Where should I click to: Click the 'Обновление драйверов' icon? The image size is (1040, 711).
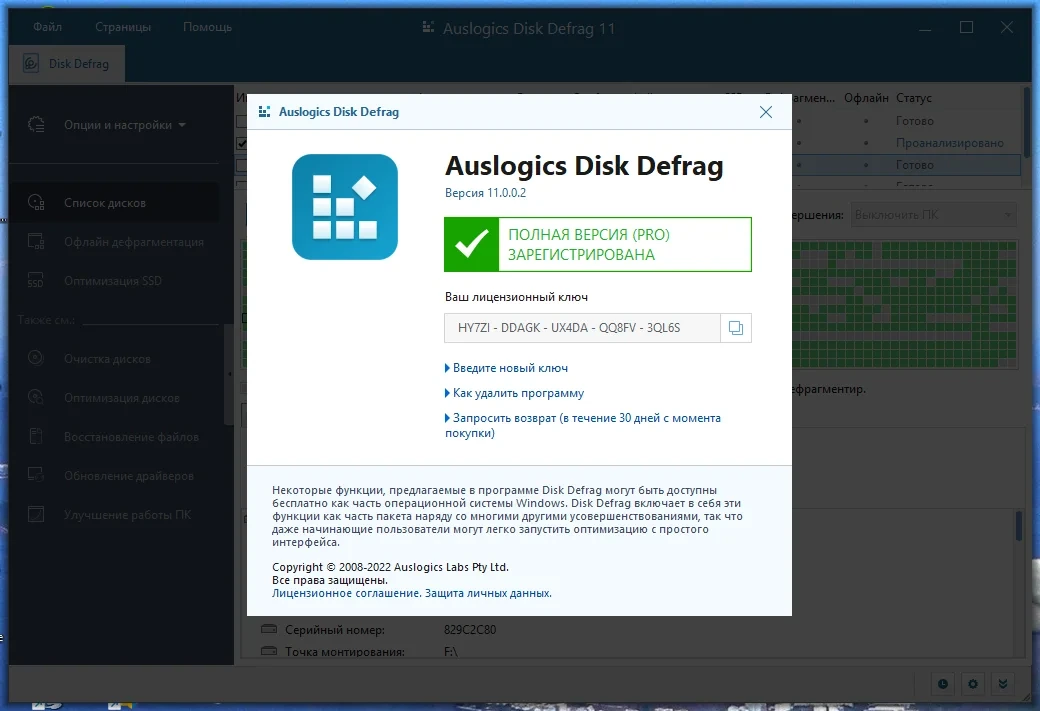pos(36,476)
